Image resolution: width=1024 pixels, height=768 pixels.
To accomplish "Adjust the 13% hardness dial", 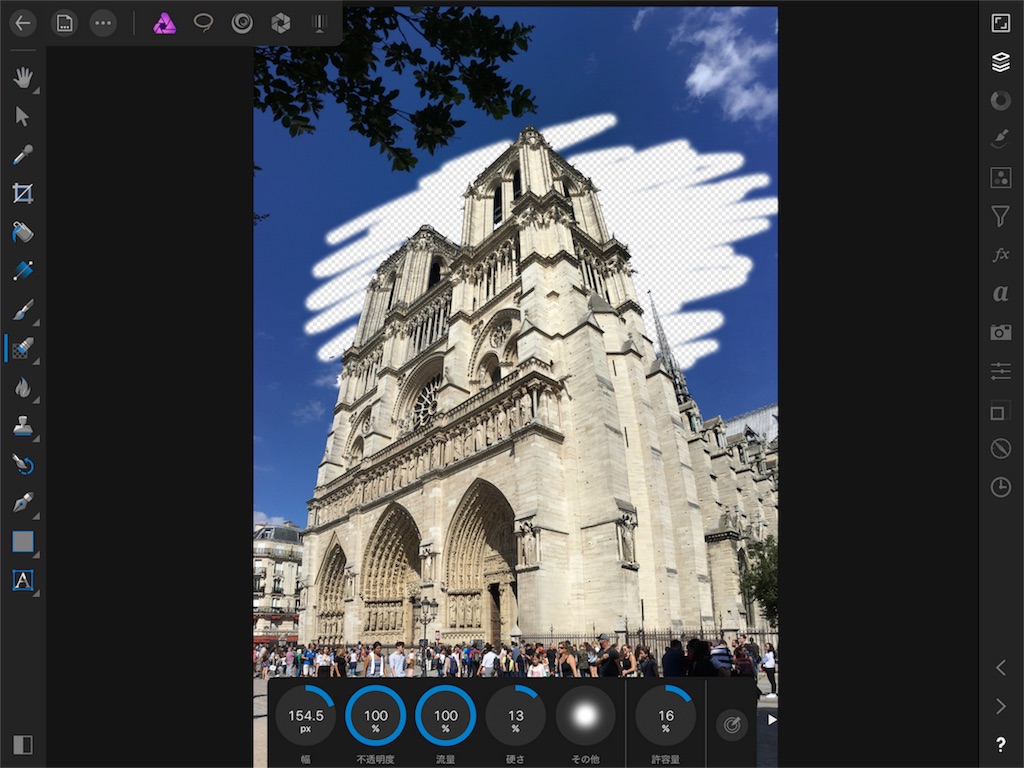I will pyautogui.click(x=515, y=716).
